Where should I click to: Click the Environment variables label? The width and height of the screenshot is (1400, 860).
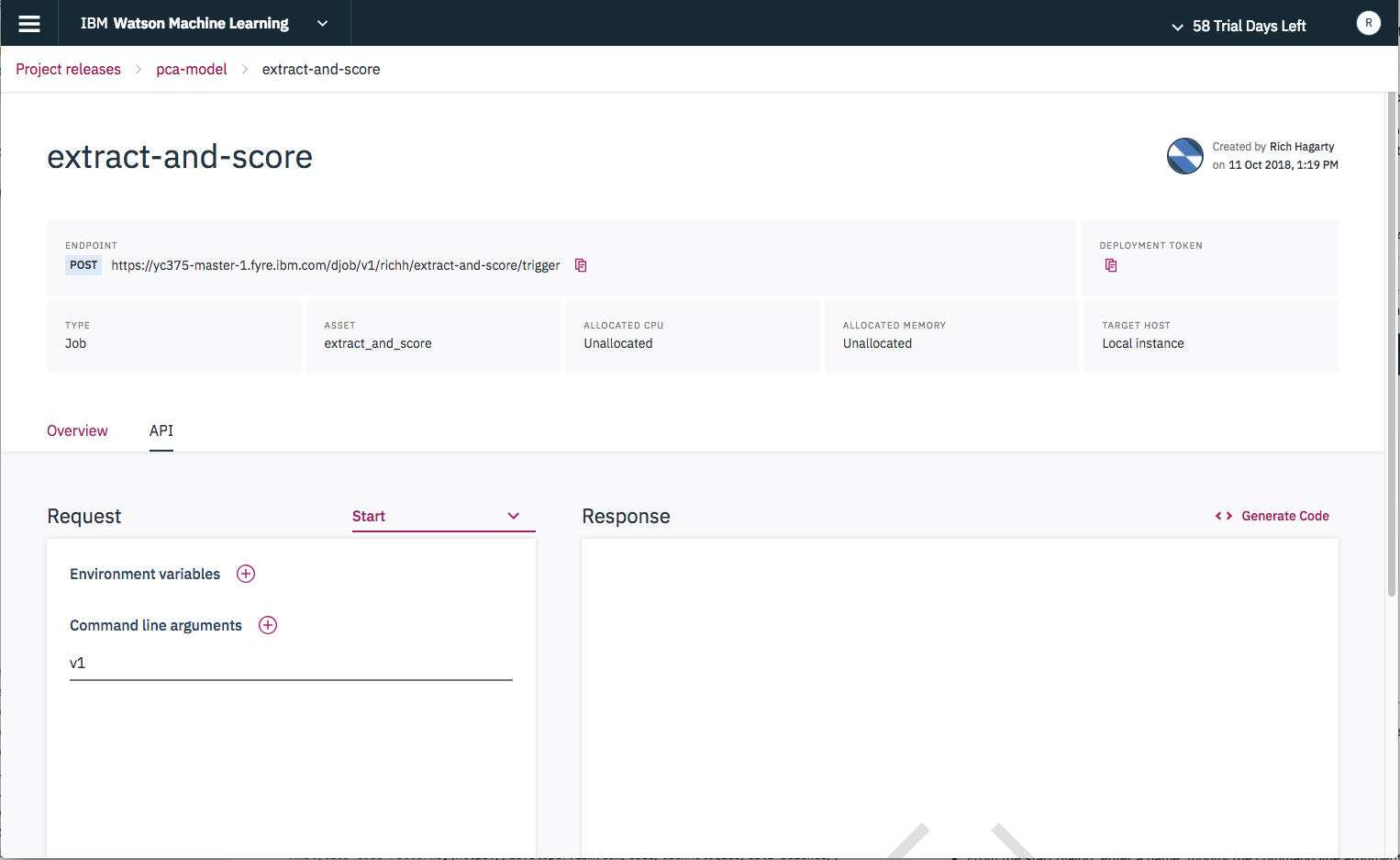[x=145, y=574]
